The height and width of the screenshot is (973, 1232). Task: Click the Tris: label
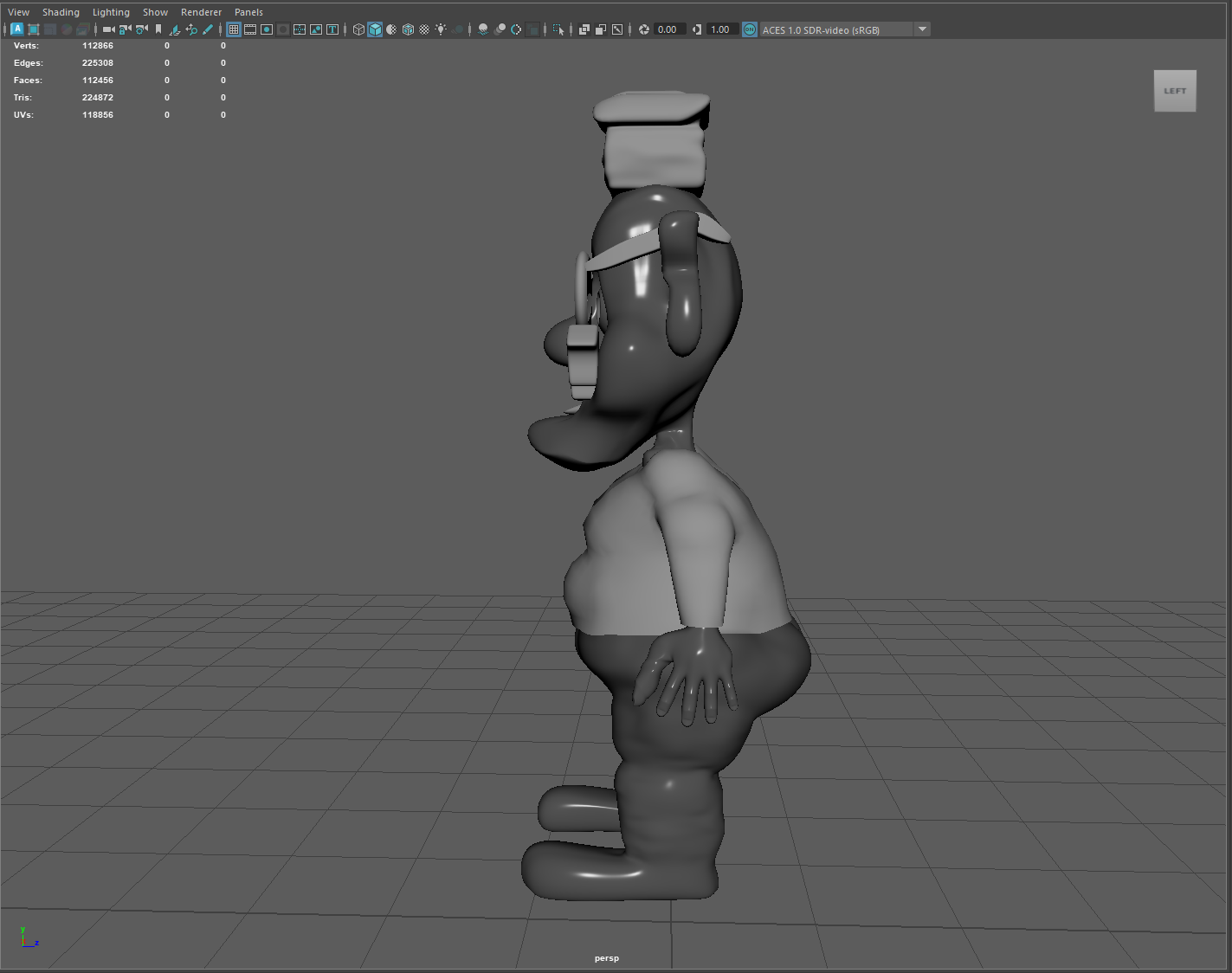[x=23, y=98]
